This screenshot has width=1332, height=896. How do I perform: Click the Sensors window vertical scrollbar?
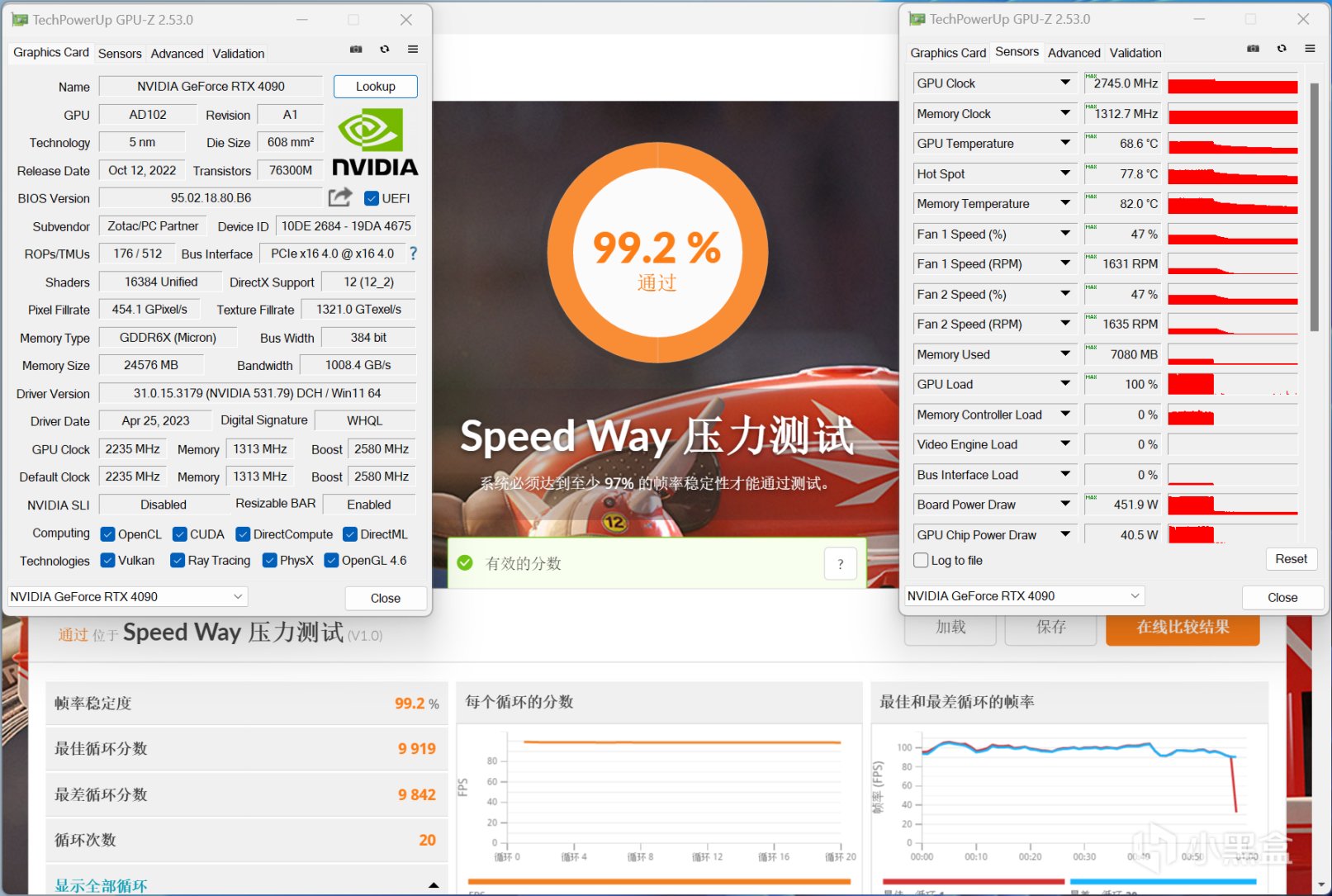pos(1315,206)
